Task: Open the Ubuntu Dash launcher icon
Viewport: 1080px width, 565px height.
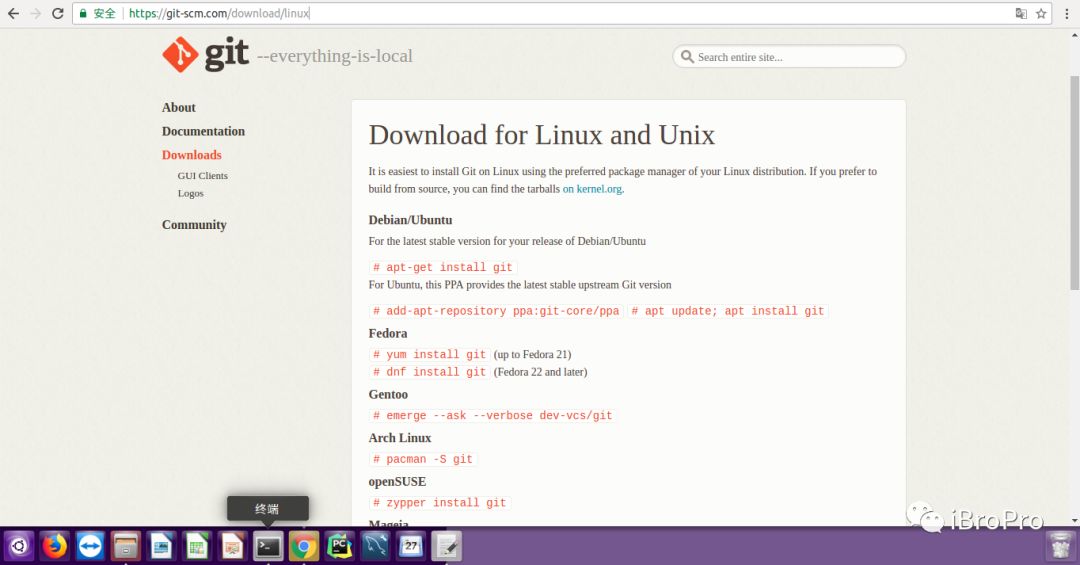Action: click(x=19, y=547)
